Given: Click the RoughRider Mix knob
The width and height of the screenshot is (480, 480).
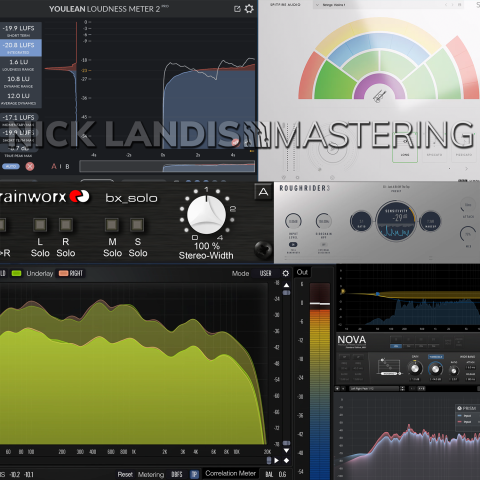Looking at the screenshot, I should click(x=468, y=234).
